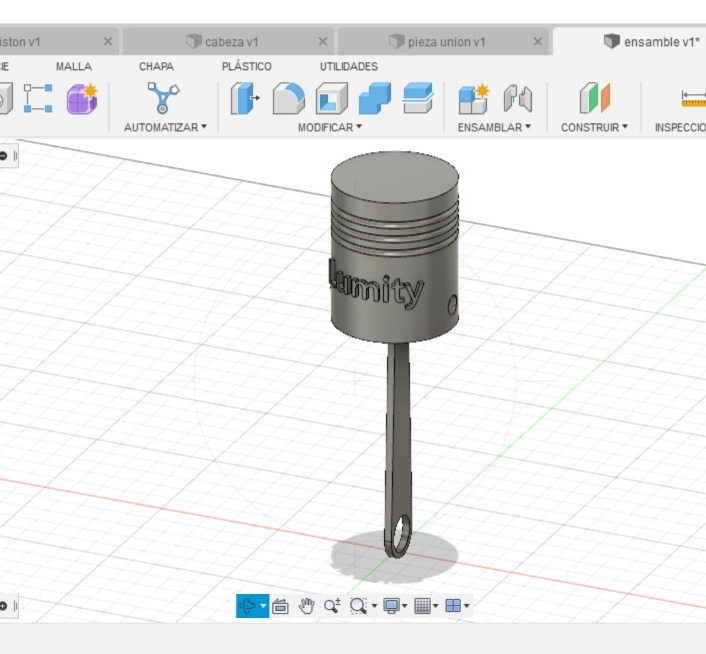Screen dimensions: 706x654
Task: Open the ENSAMBLAR dropdown menu
Action: (494, 127)
